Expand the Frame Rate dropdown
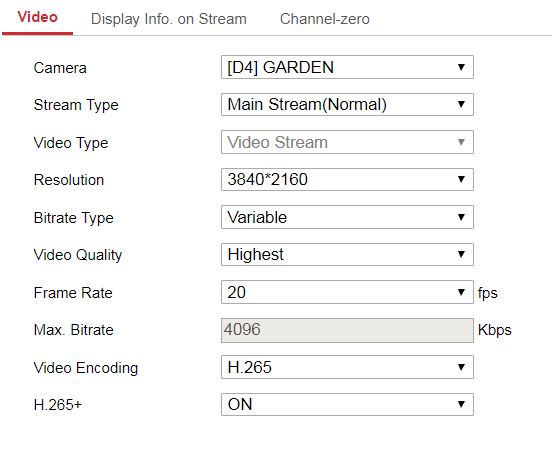 347,292
